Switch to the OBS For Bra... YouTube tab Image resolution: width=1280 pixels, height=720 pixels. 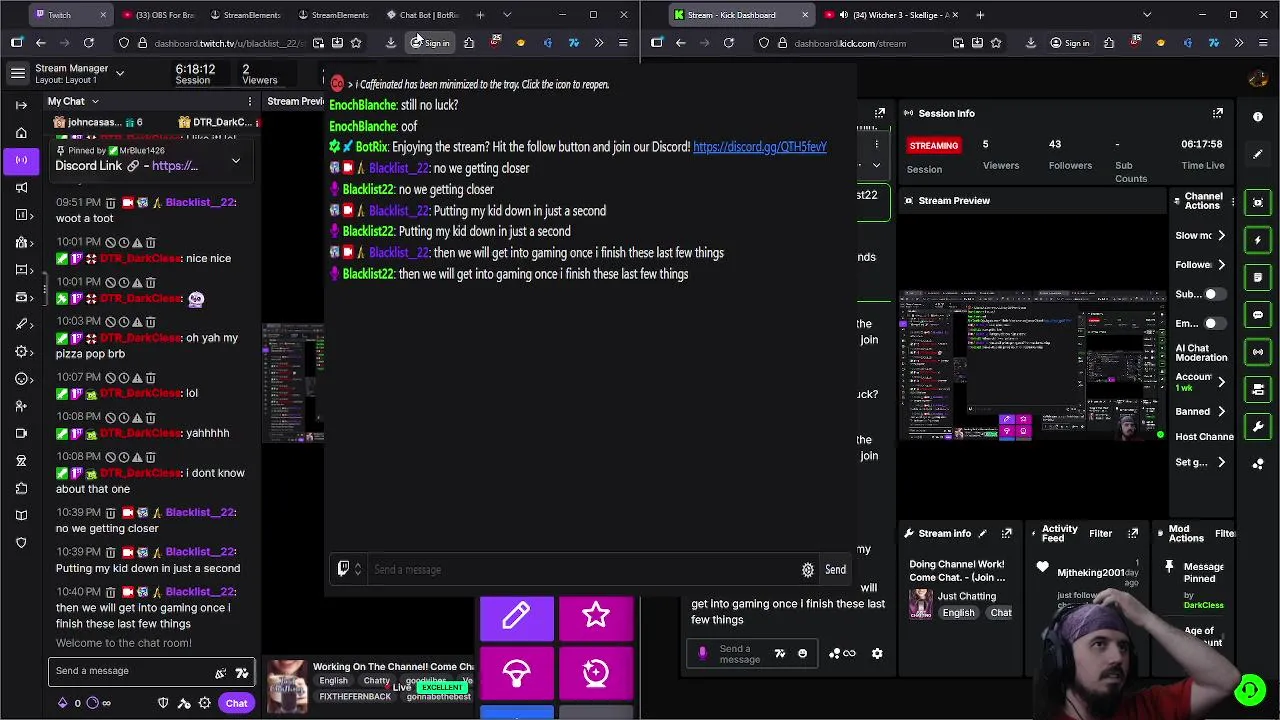160,15
